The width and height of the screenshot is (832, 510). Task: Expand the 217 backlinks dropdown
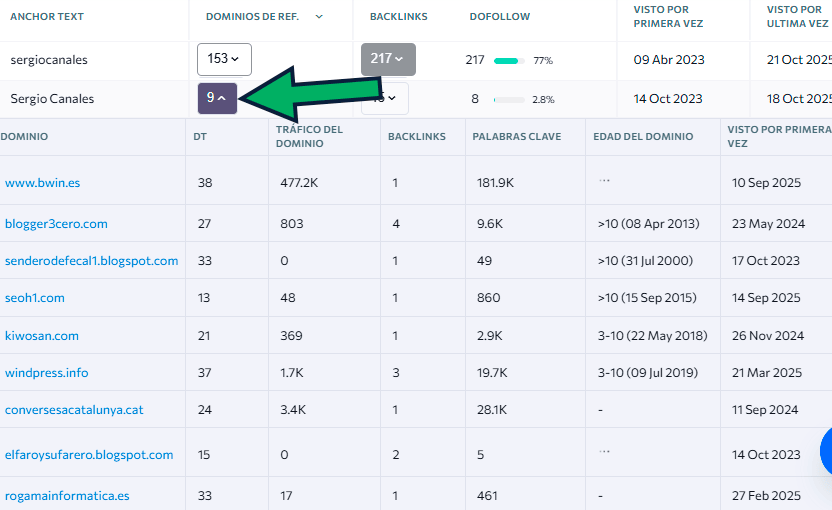(387, 59)
